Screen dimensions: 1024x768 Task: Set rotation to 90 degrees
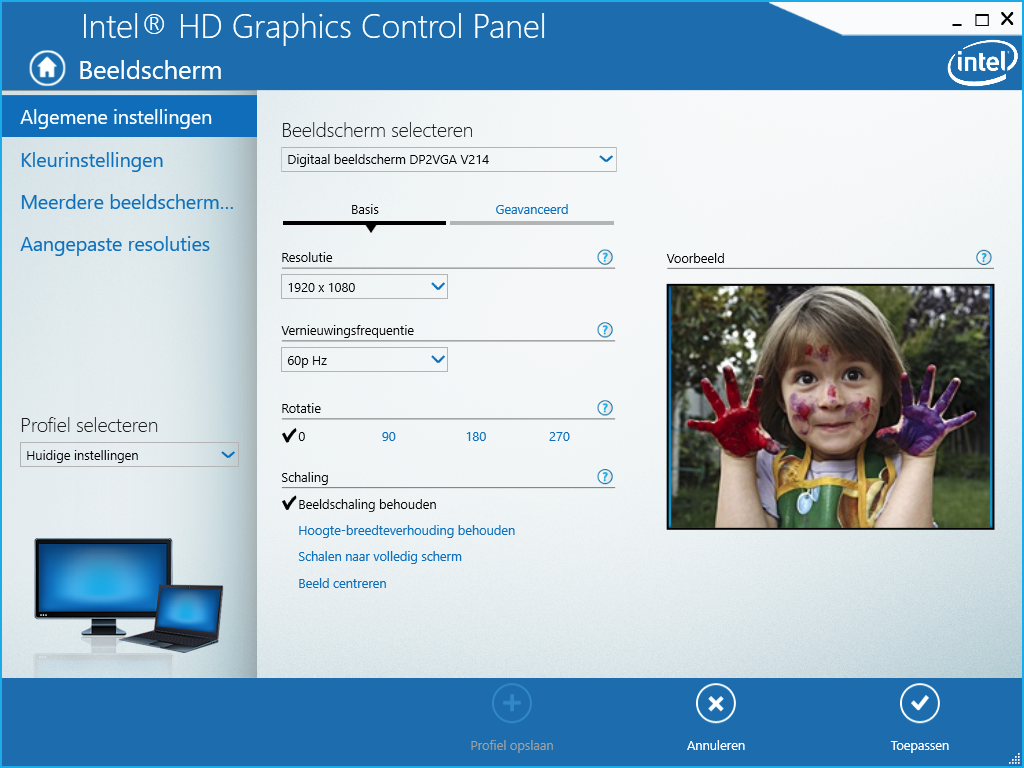(389, 437)
